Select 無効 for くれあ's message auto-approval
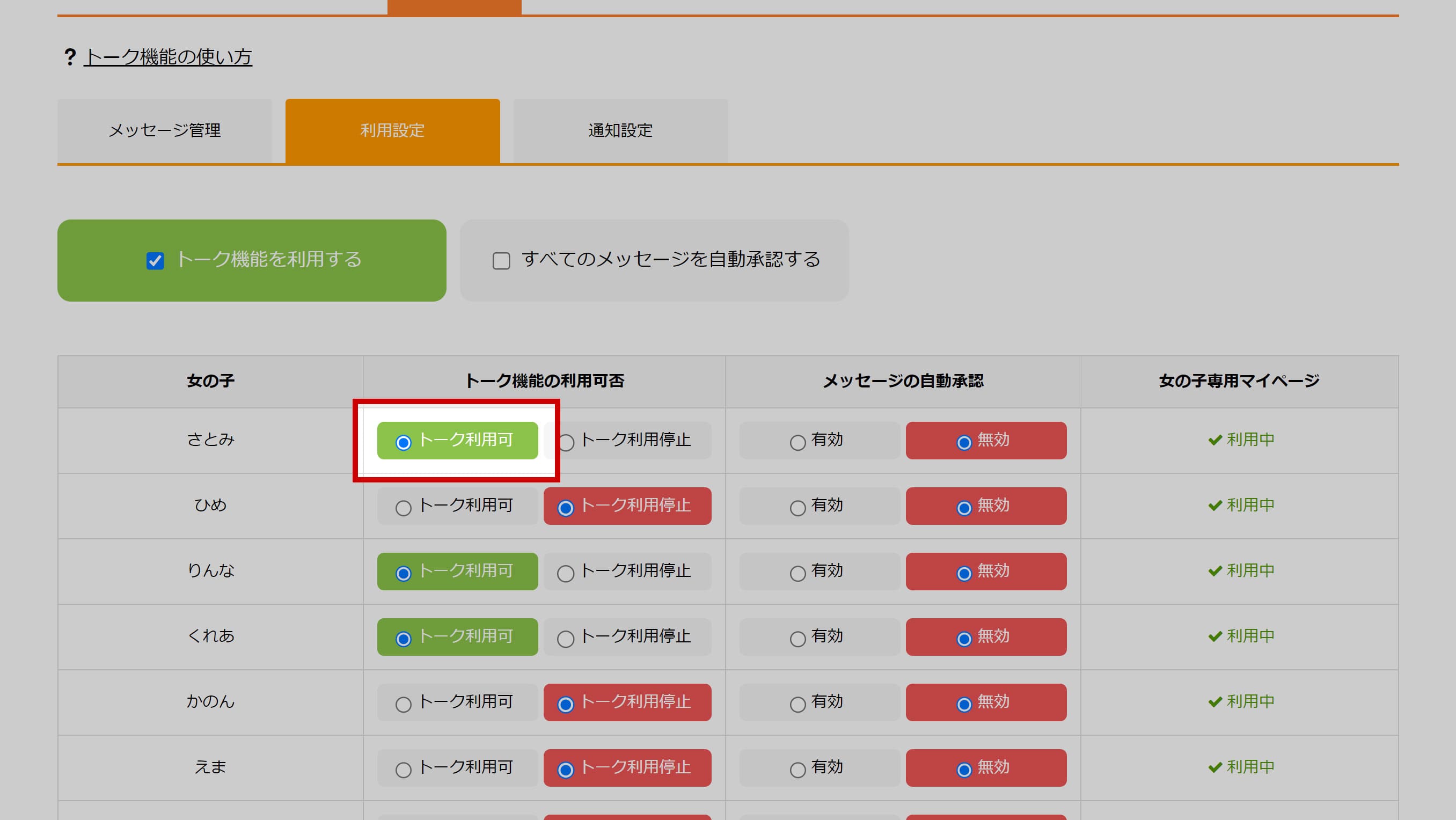1456x820 pixels. point(986,637)
